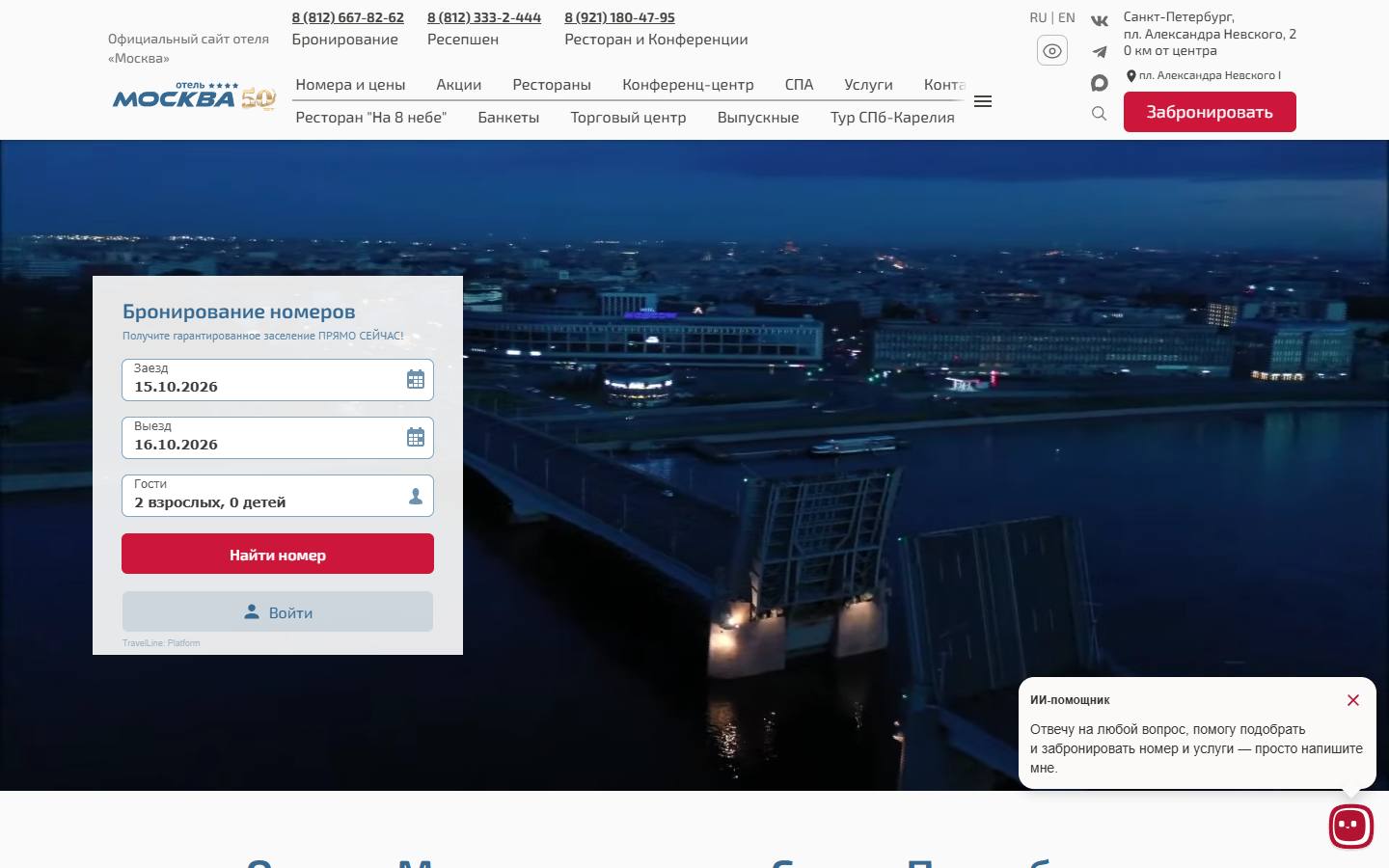Switch site language to RU

[1038, 17]
